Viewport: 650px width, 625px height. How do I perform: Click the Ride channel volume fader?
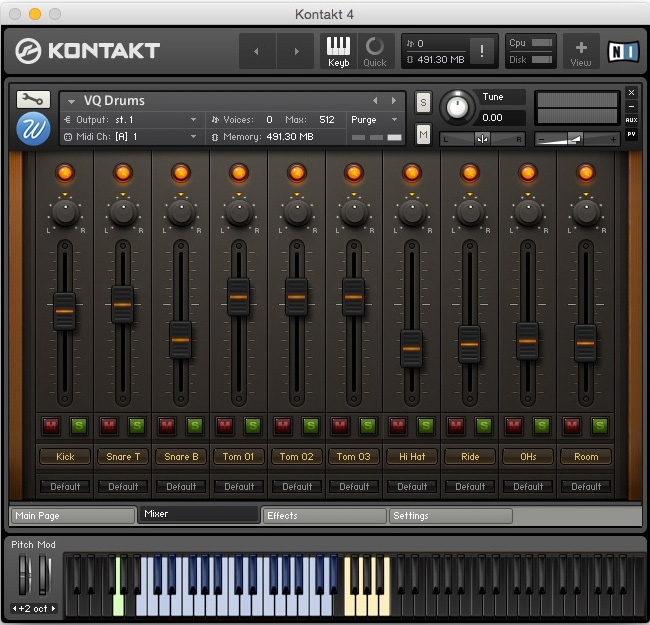(470, 344)
